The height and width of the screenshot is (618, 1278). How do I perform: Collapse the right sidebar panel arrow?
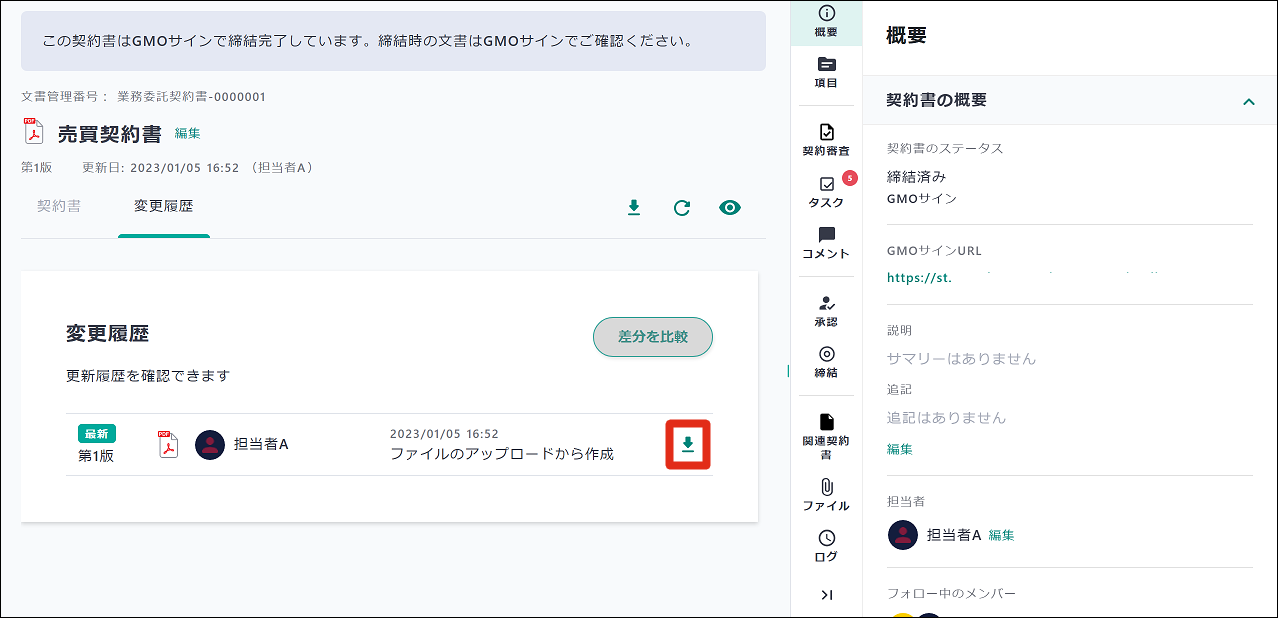pyautogui.click(x=826, y=595)
